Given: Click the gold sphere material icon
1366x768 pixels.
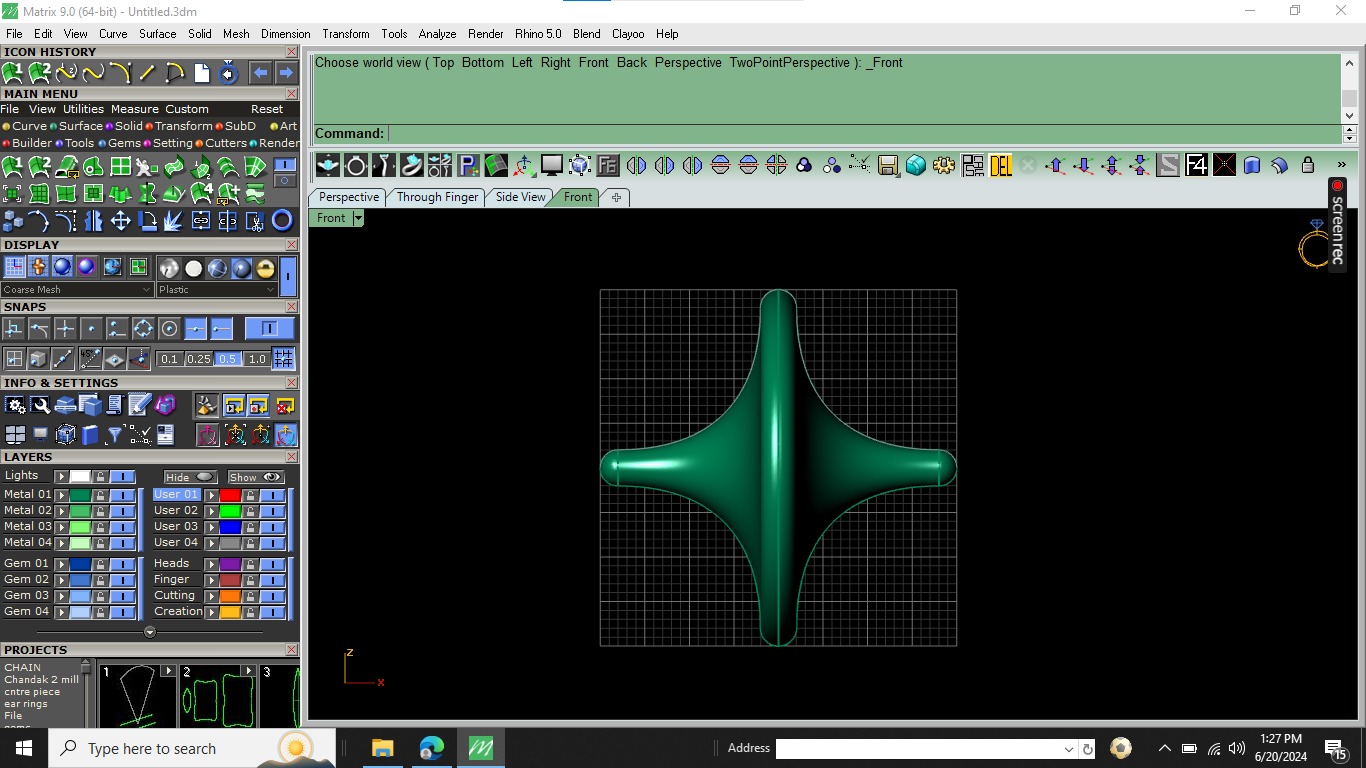Looking at the screenshot, I should [265, 268].
